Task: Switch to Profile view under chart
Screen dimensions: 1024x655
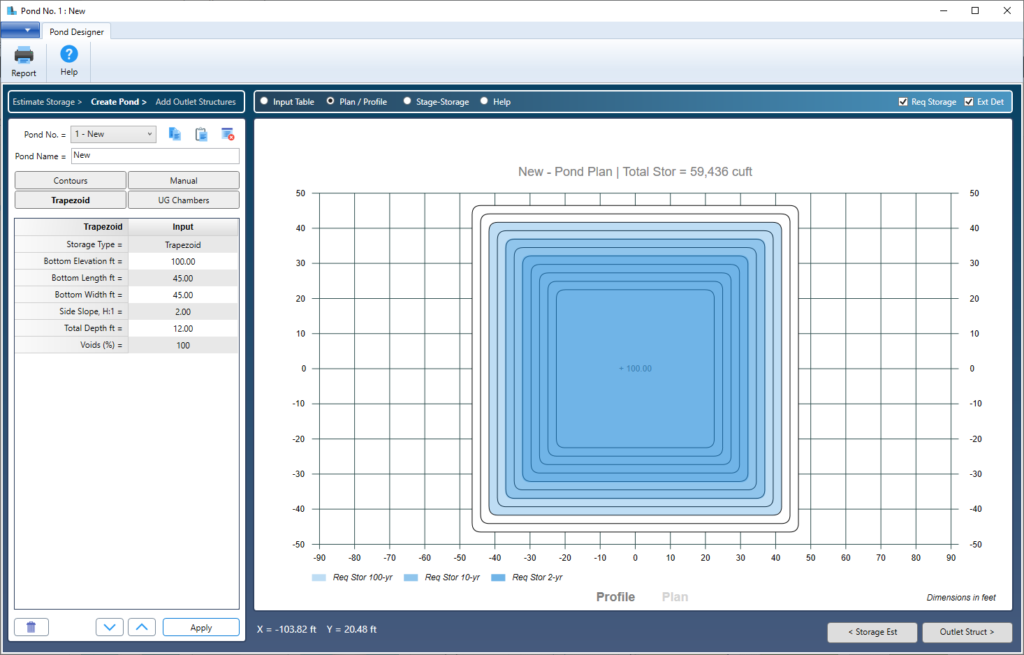Action: 615,597
